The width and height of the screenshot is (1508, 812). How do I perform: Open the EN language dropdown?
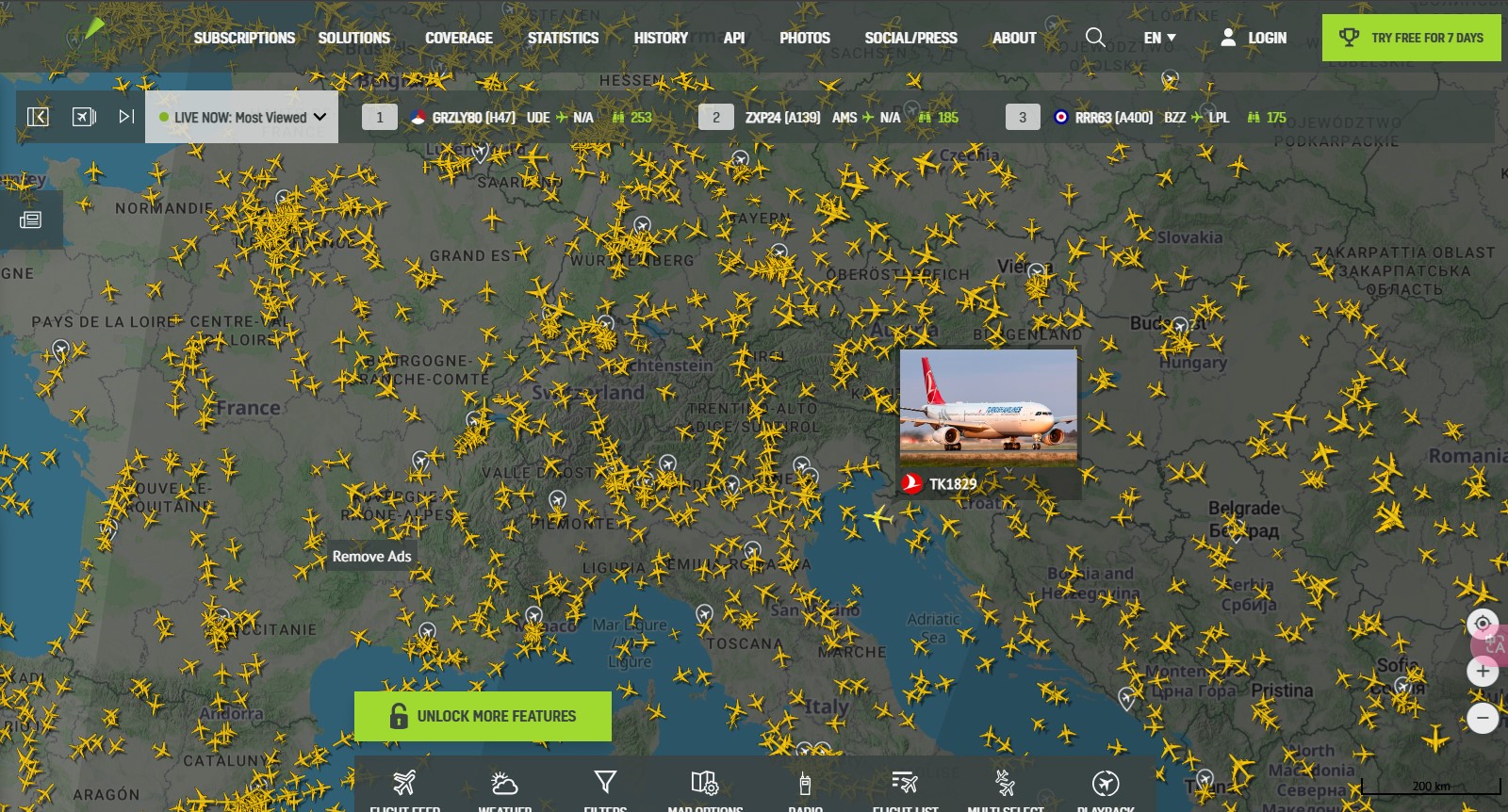(x=1159, y=38)
